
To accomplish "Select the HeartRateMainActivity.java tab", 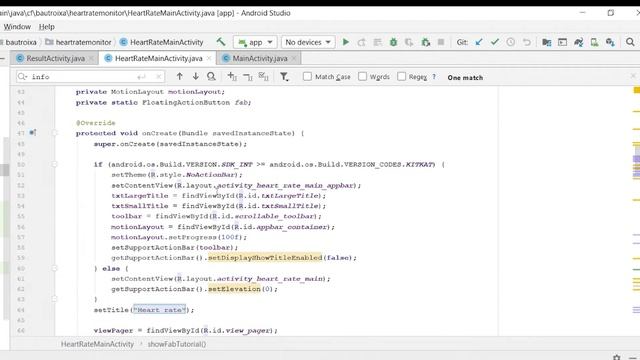I will coord(158,58).
